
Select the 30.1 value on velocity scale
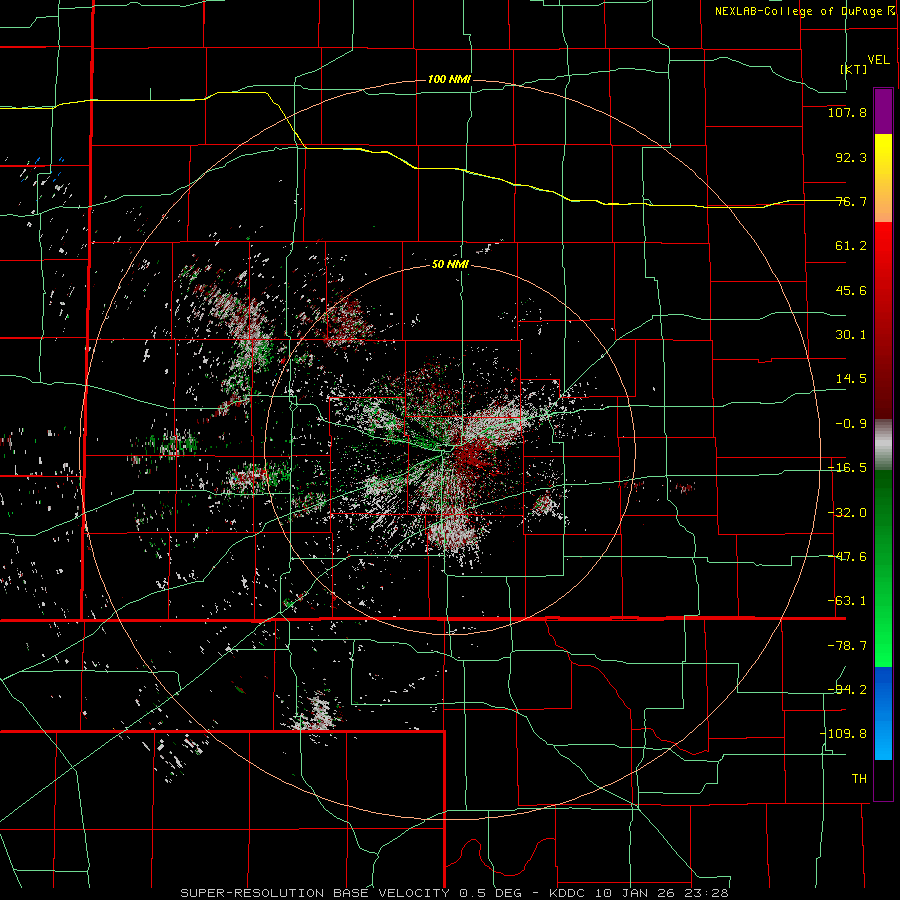851,335
